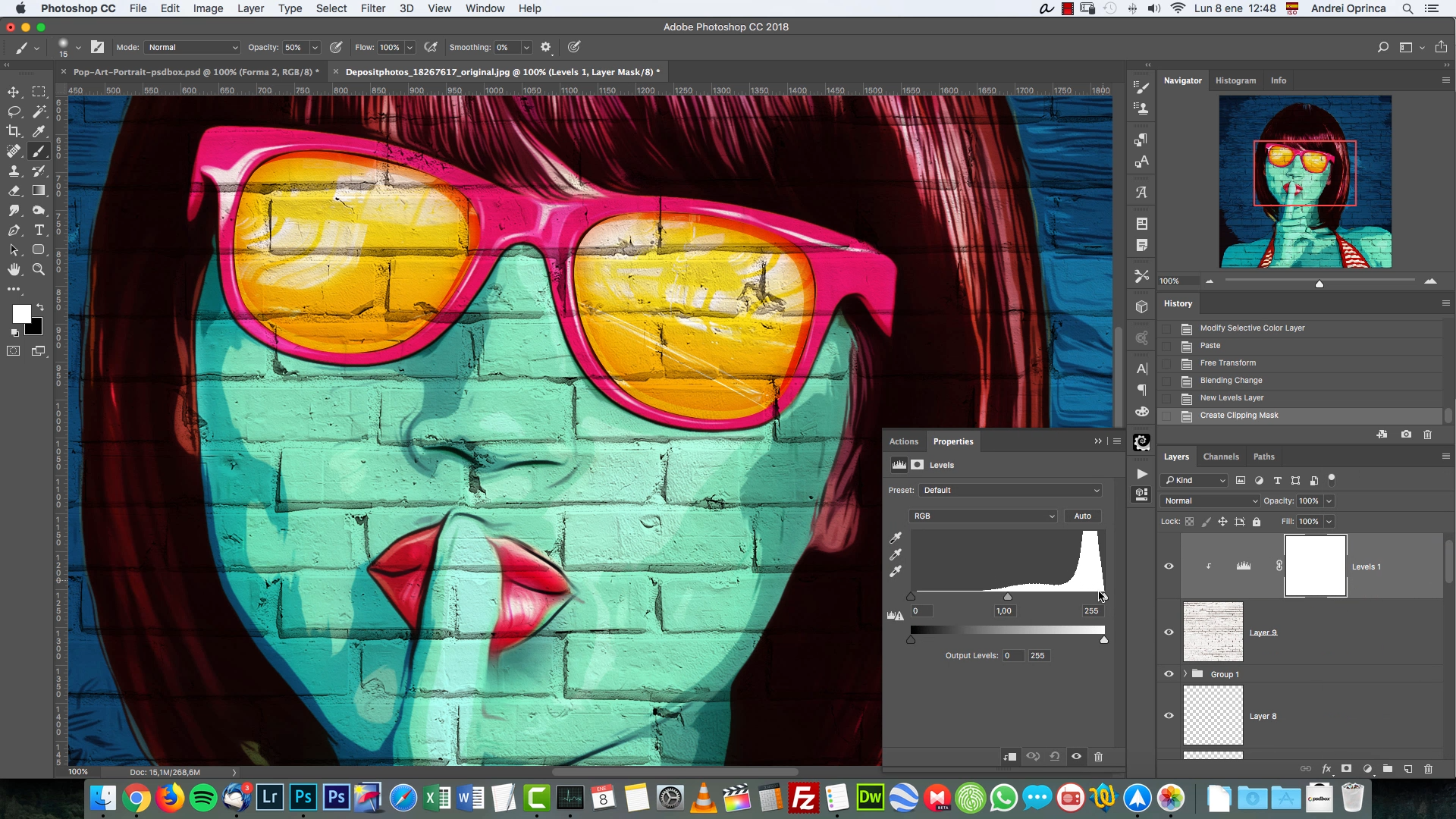Hide Group 1 visibility eye
The image size is (1456, 819).
[1169, 673]
